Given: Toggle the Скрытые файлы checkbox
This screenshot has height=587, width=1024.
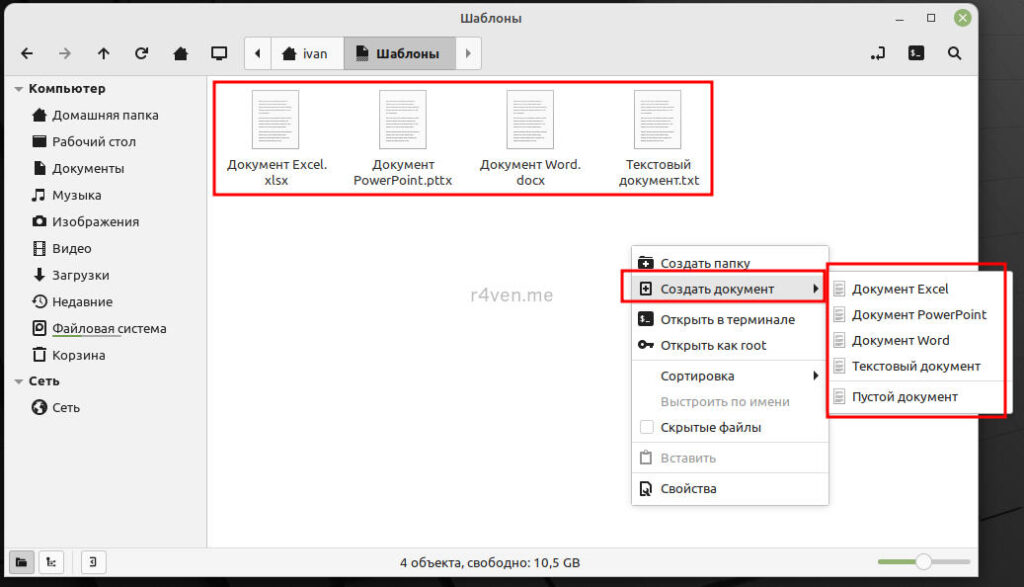Looking at the screenshot, I should 647,428.
